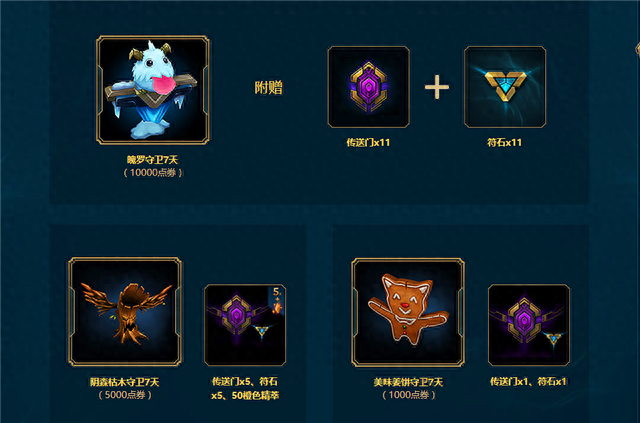Select the withered tree ward skin
640x423 pixels.
pos(125,312)
